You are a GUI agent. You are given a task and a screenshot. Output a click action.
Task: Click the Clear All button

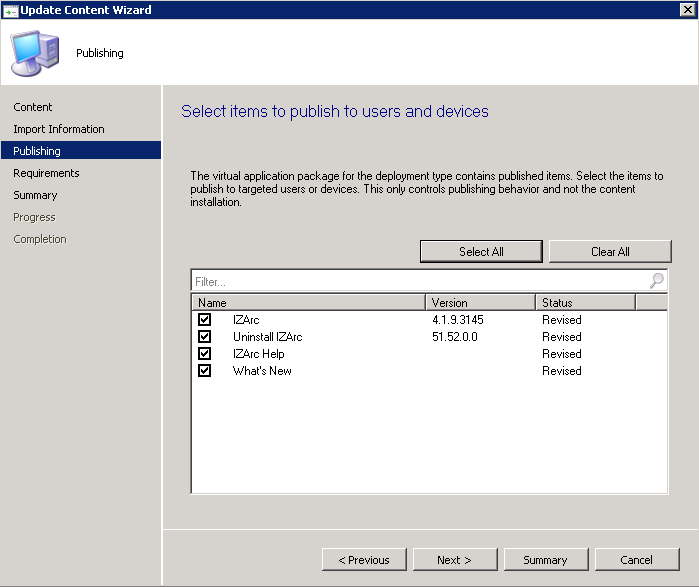[610, 251]
